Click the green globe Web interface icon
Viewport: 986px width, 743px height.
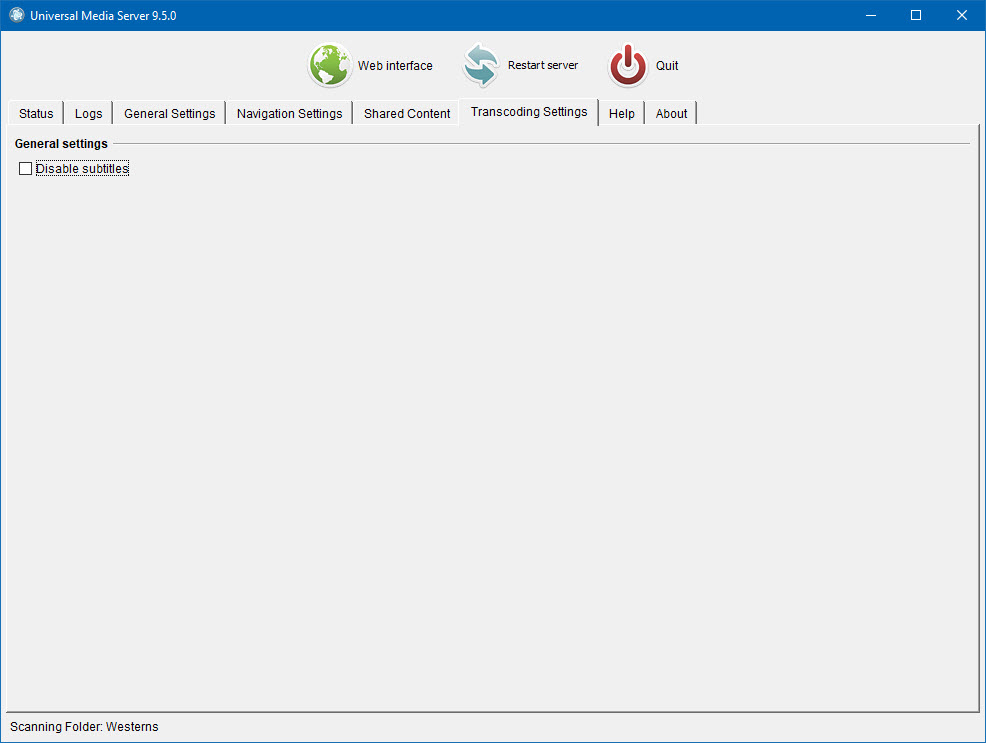329,65
